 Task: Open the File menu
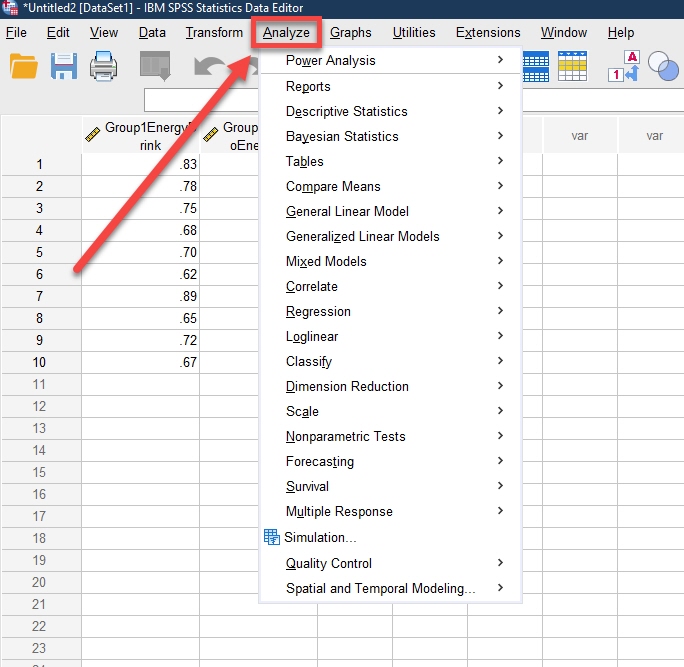click(x=16, y=33)
